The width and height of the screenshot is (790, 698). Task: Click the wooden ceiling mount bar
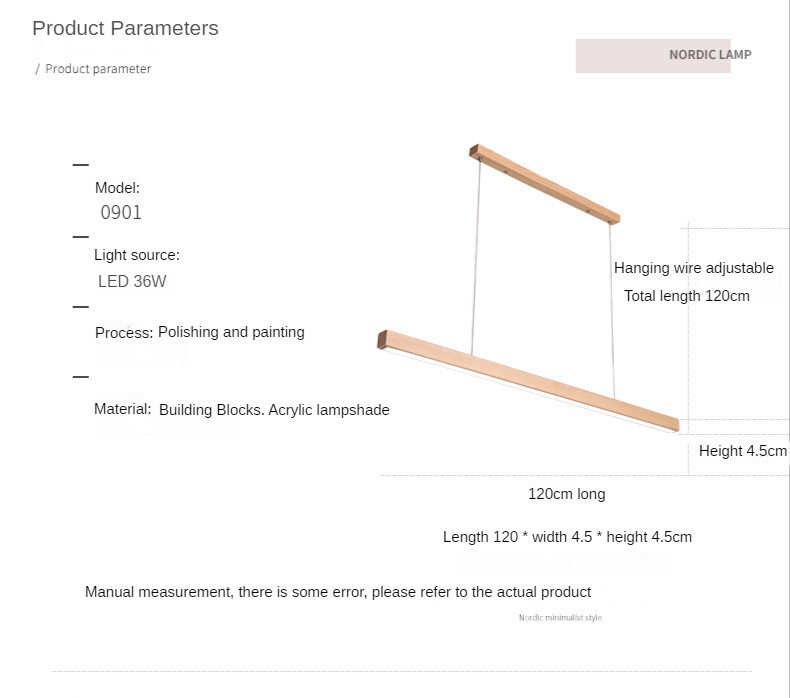tap(545, 183)
